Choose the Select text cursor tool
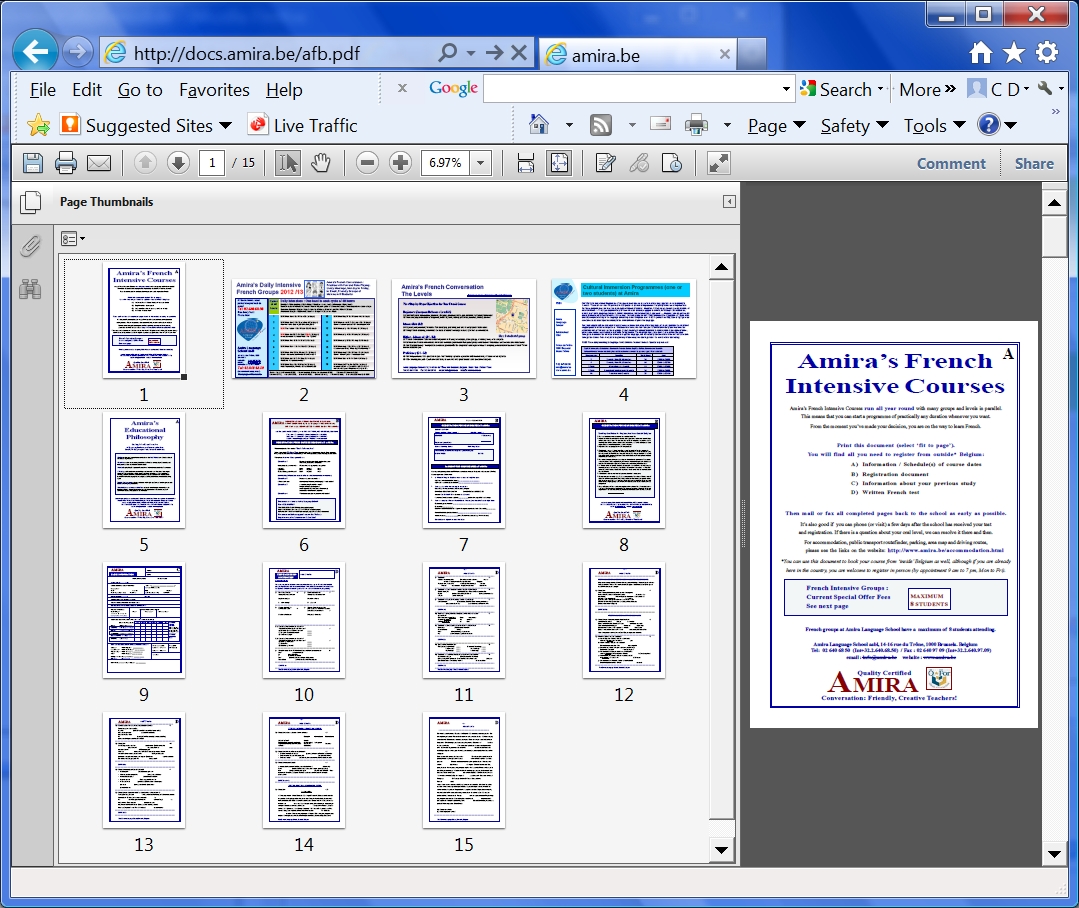1079x908 pixels. [x=288, y=163]
